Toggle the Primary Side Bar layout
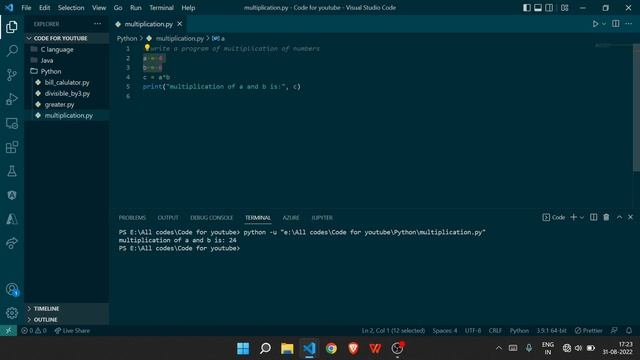The image size is (640, 360). pos(527,8)
